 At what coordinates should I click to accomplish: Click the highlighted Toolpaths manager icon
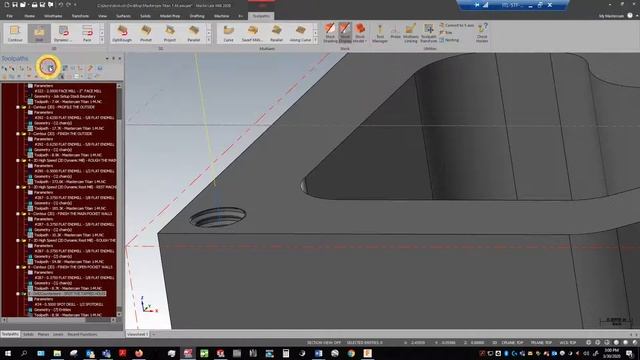pos(48,67)
